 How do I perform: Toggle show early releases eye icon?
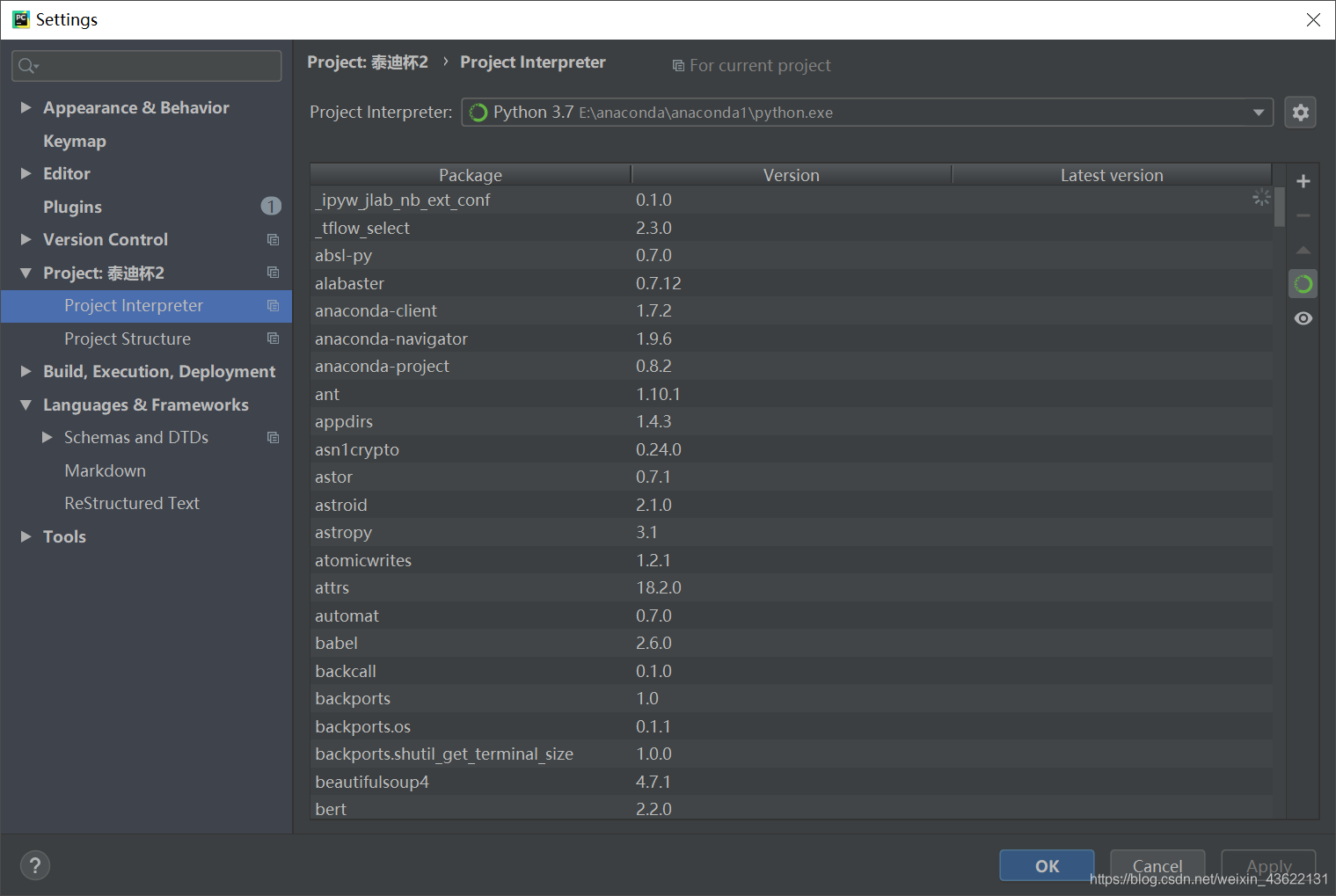(x=1303, y=318)
